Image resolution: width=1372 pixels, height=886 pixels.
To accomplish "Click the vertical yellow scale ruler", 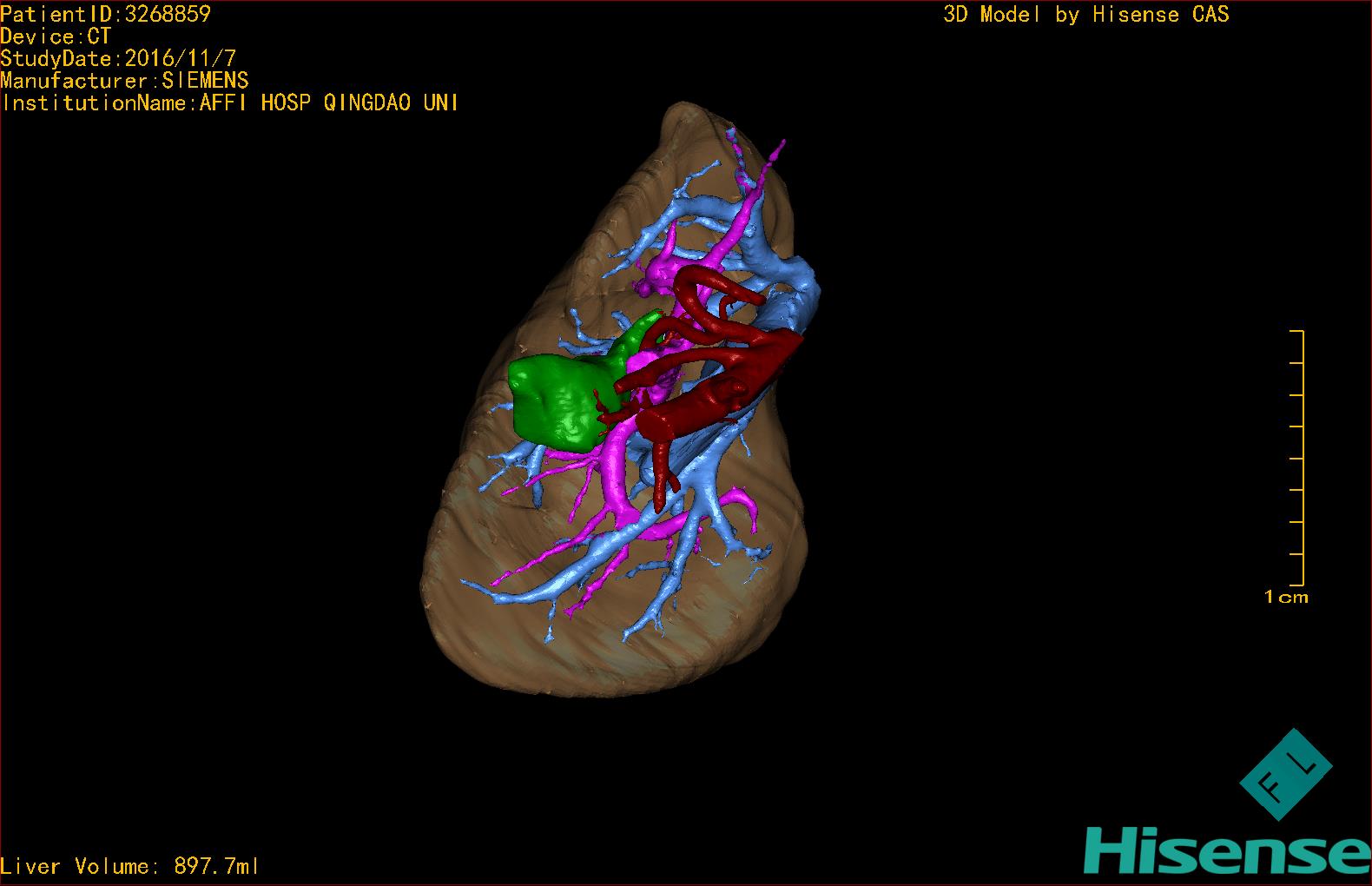I will tap(1301, 458).
